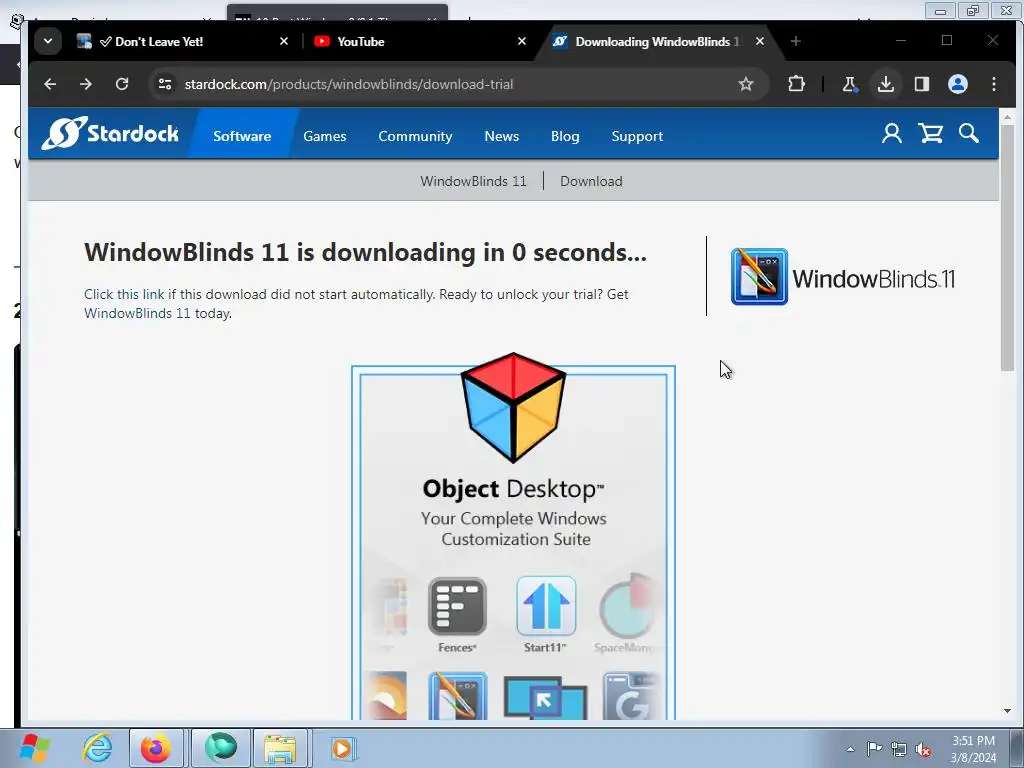Click the scroll down arrow on page
1024x768 pixels.
(1007, 711)
